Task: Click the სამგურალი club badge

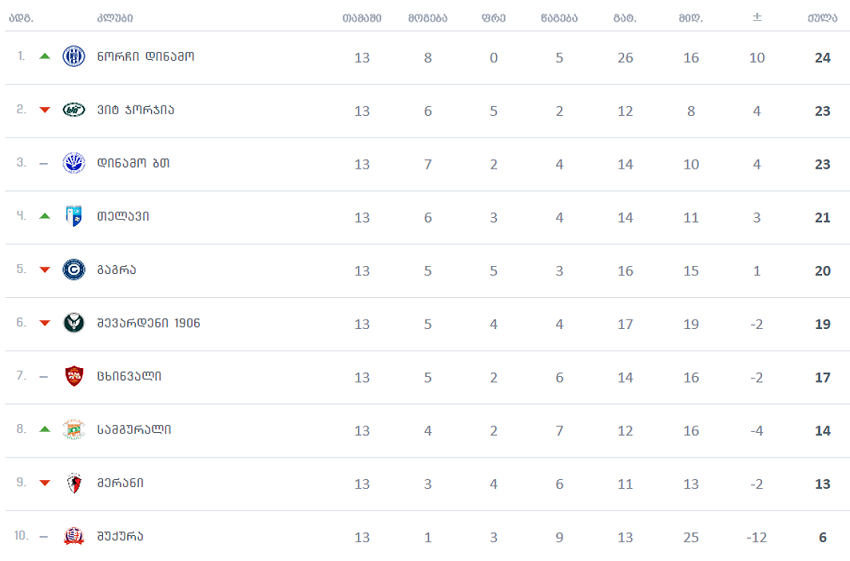Action: (x=74, y=429)
